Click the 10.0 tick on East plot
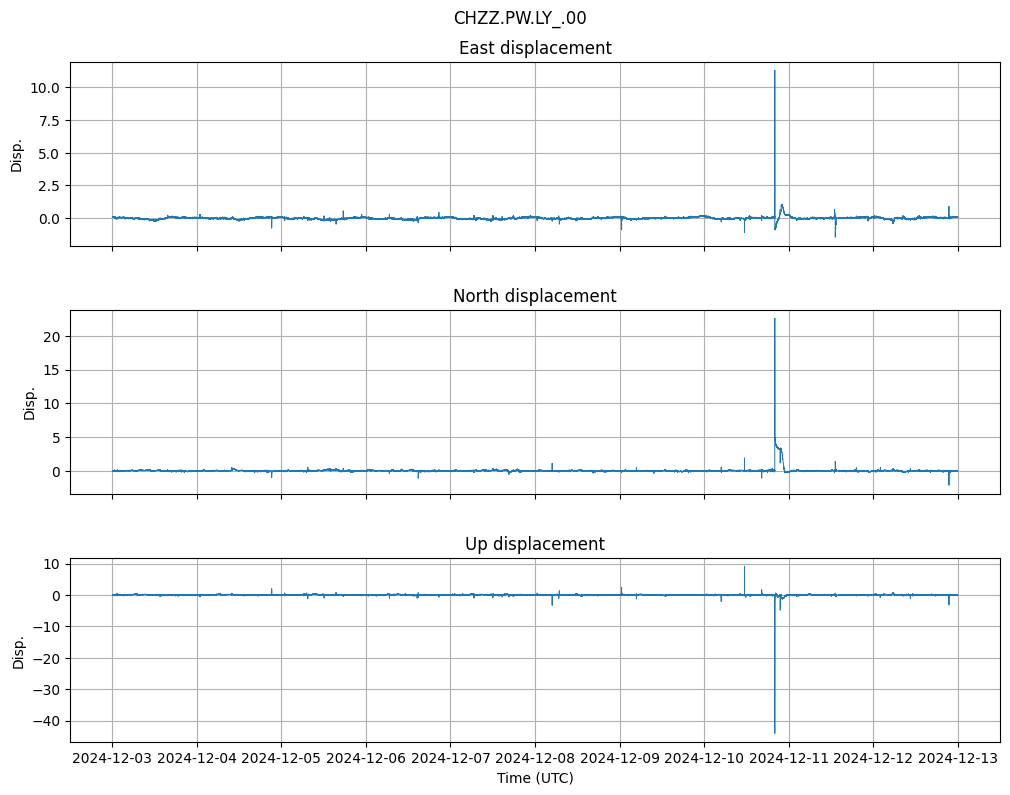This screenshot has height=795, width=1010. pyautogui.click(x=45, y=88)
